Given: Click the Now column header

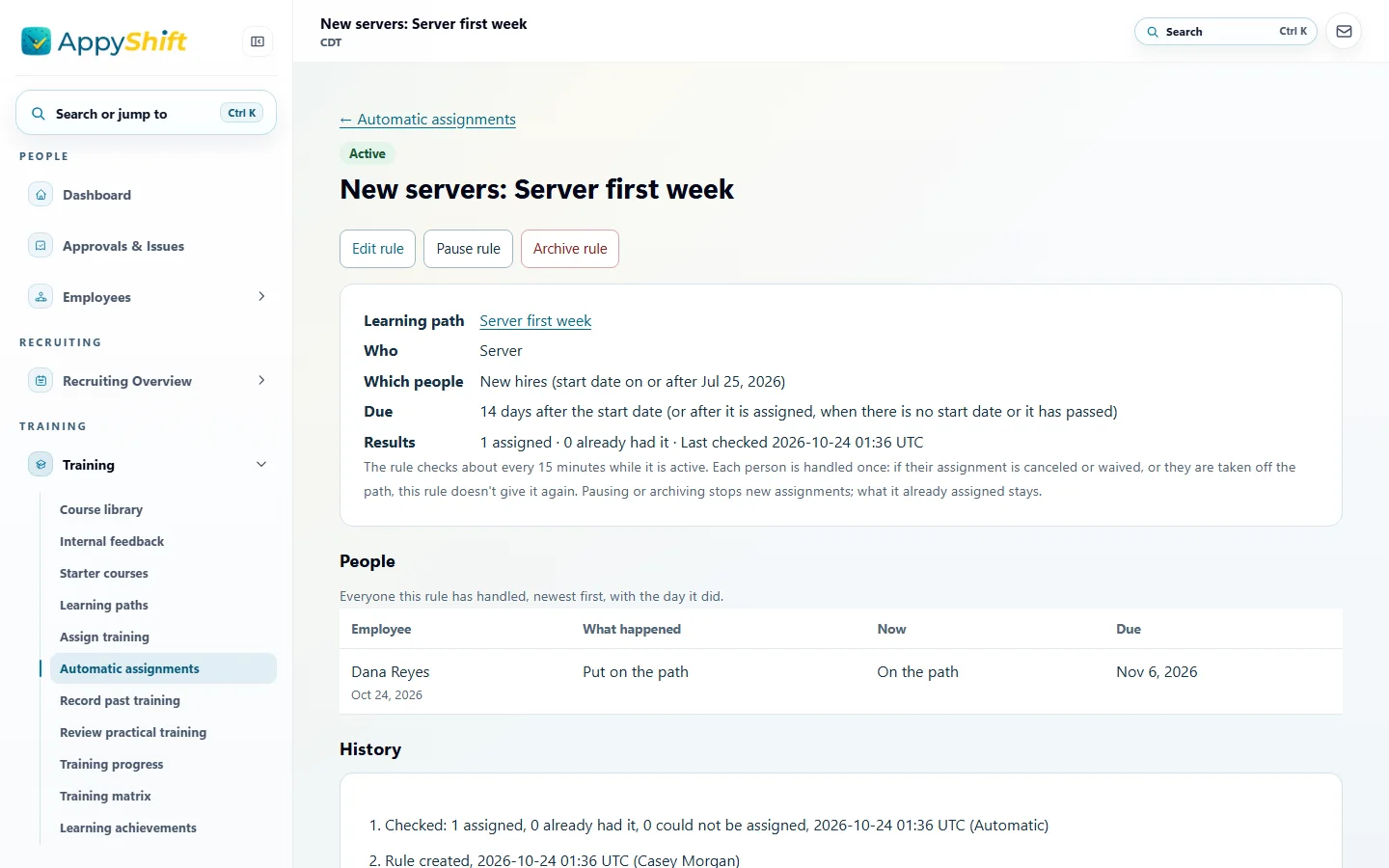Looking at the screenshot, I should point(891,629).
